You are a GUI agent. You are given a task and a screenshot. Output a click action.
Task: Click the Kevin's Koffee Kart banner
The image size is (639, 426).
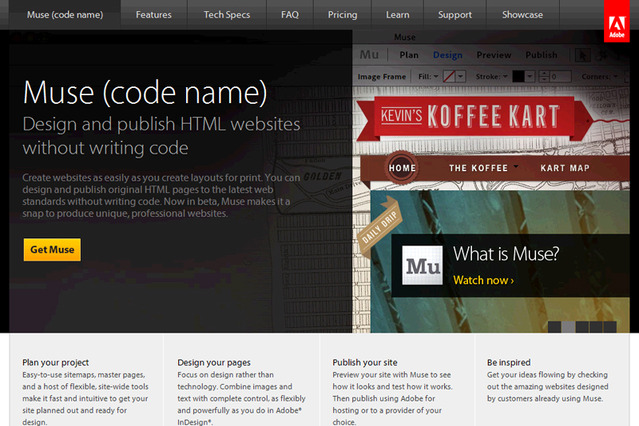(x=473, y=117)
